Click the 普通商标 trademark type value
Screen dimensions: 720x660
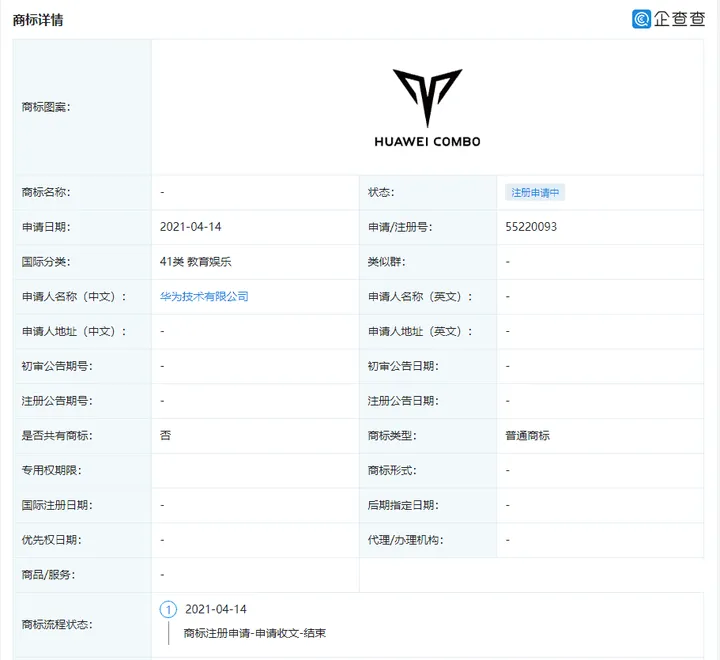point(527,436)
